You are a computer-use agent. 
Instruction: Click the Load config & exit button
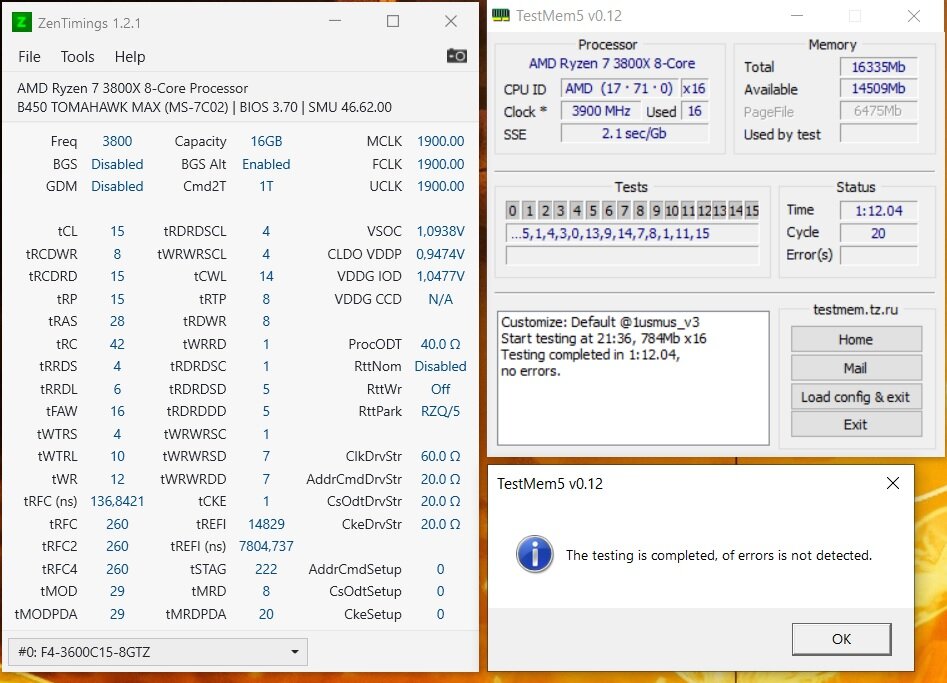coord(856,397)
